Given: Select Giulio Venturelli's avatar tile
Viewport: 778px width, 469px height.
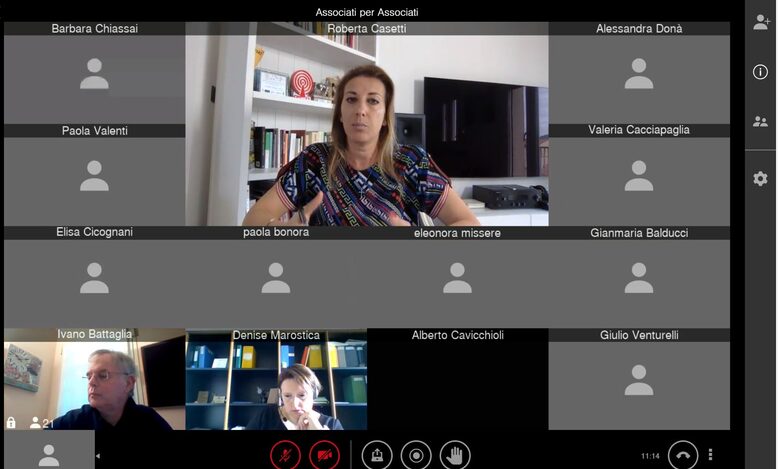Looking at the screenshot, I should pos(639,379).
